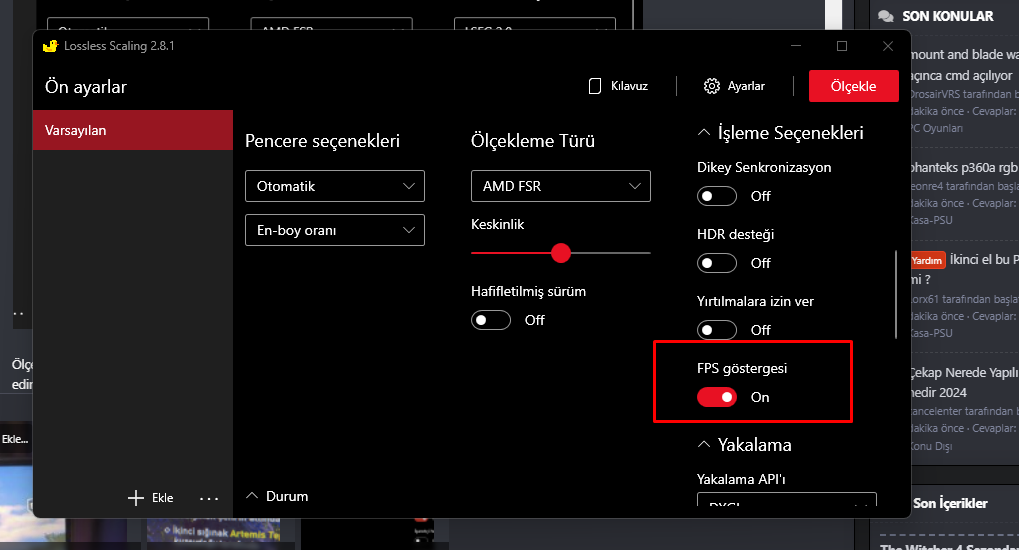Click Ekle to add preset
This screenshot has height=550, width=1019.
pos(151,498)
